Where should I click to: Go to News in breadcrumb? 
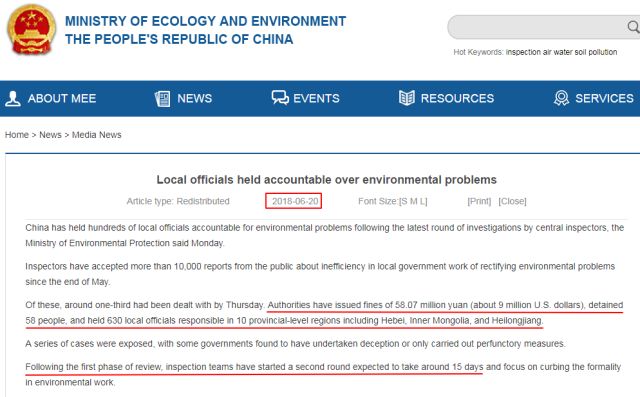click(x=50, y=135)
